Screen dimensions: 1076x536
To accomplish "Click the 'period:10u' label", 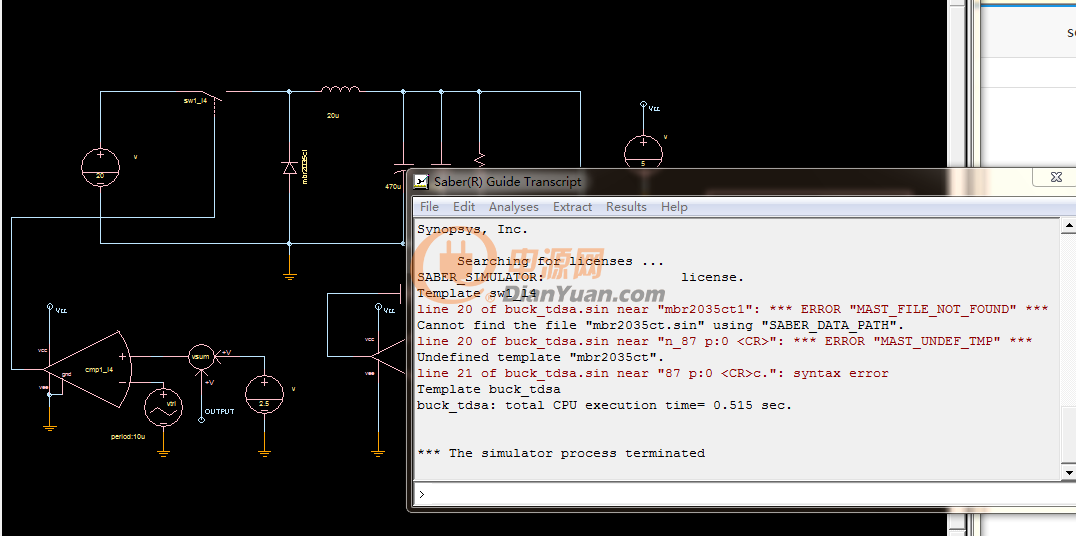I will (128, 436).
